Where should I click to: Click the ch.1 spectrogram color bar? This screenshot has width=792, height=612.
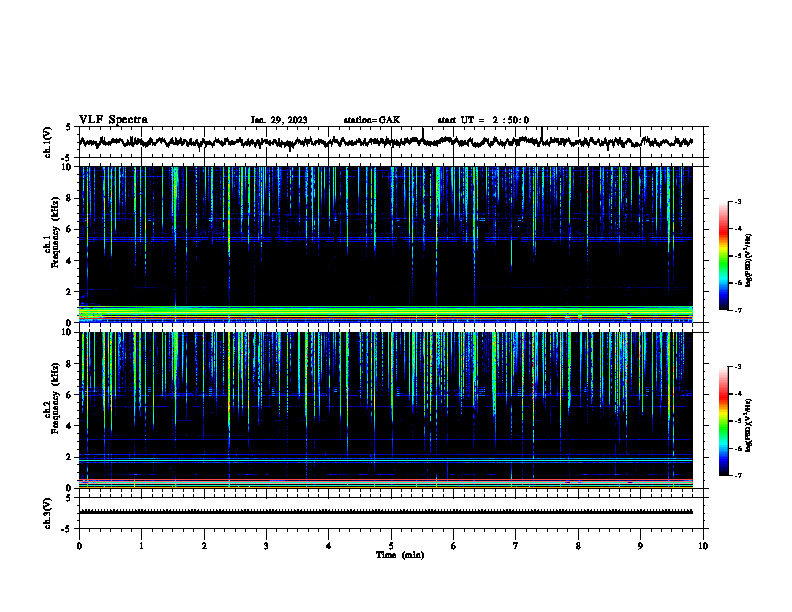[723, 256]
